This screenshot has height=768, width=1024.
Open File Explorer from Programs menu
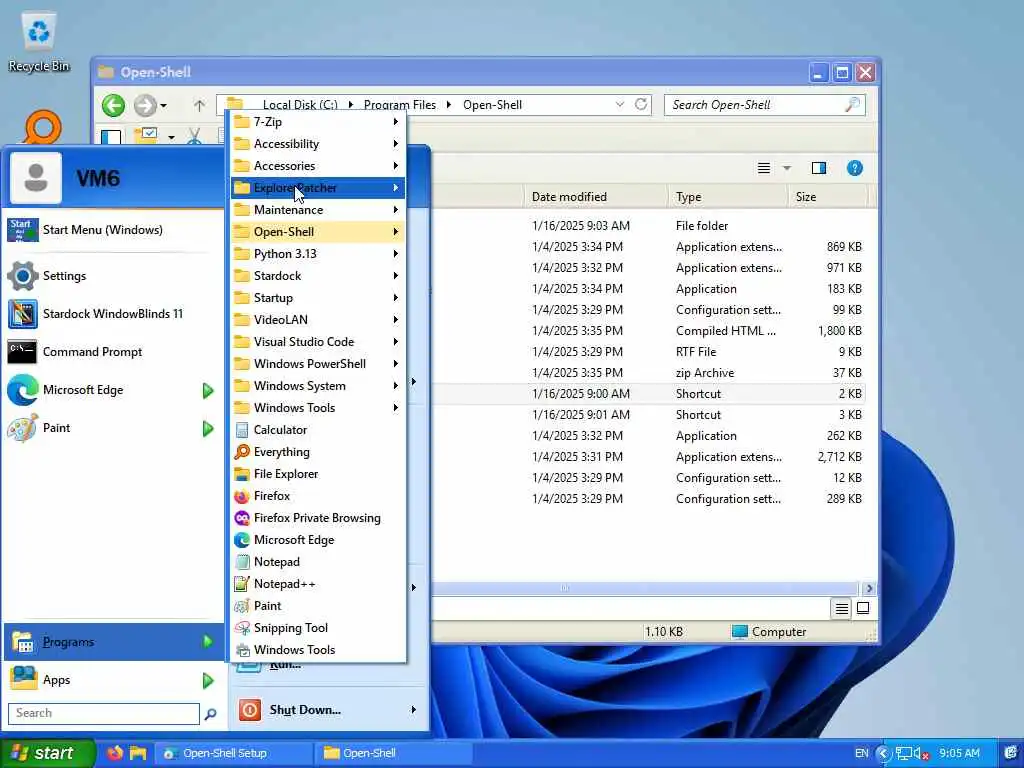pyautogui.click(x=318, y=474)
